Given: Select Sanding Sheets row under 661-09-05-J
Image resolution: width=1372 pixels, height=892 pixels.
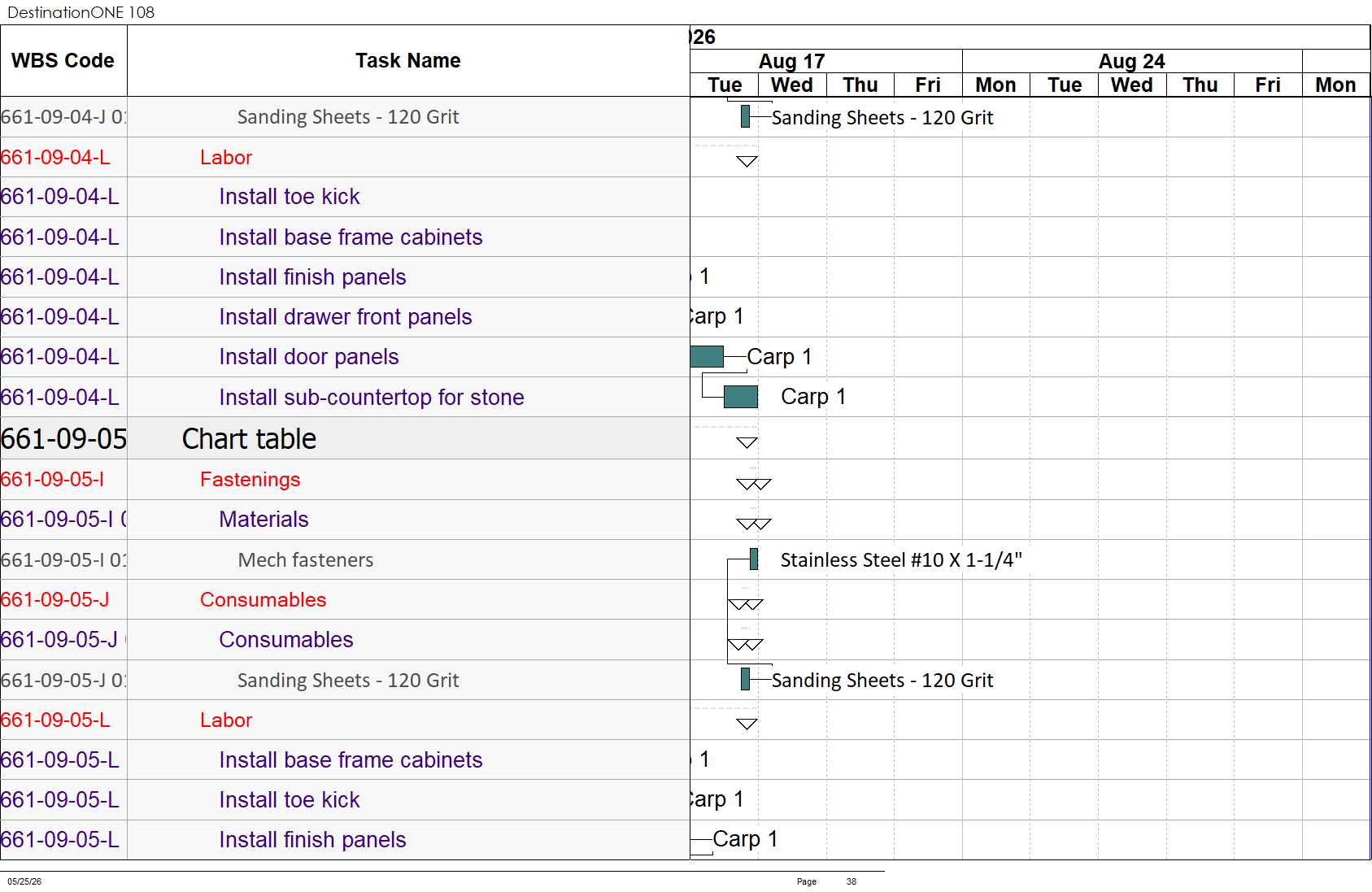Looking at the screenshot, I should coord(345,680).
